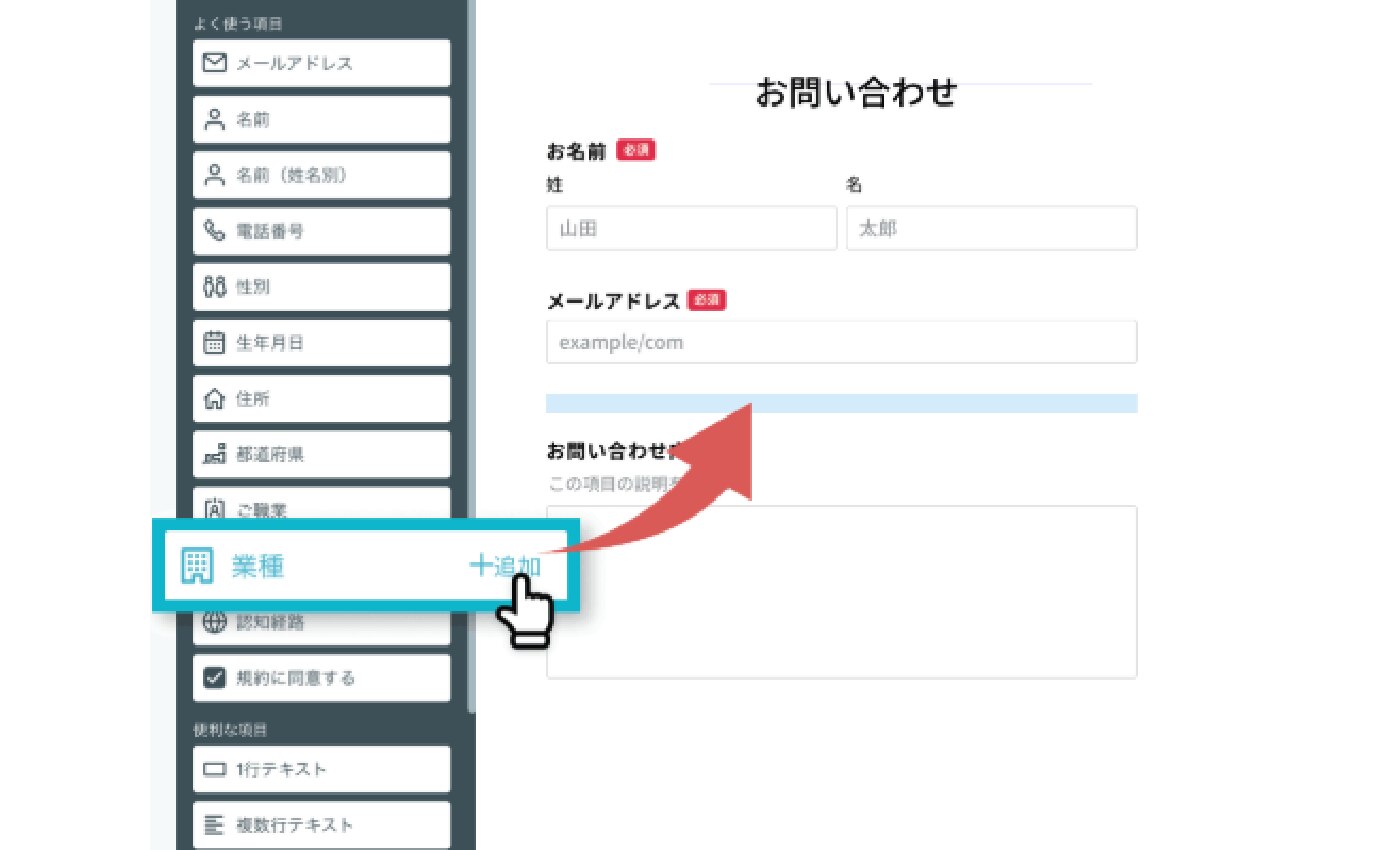Viewport: 1390px width, 850px height.
Task: Add the 都道府県 field item
Action: pyautogui.click(x=321, y=455)
